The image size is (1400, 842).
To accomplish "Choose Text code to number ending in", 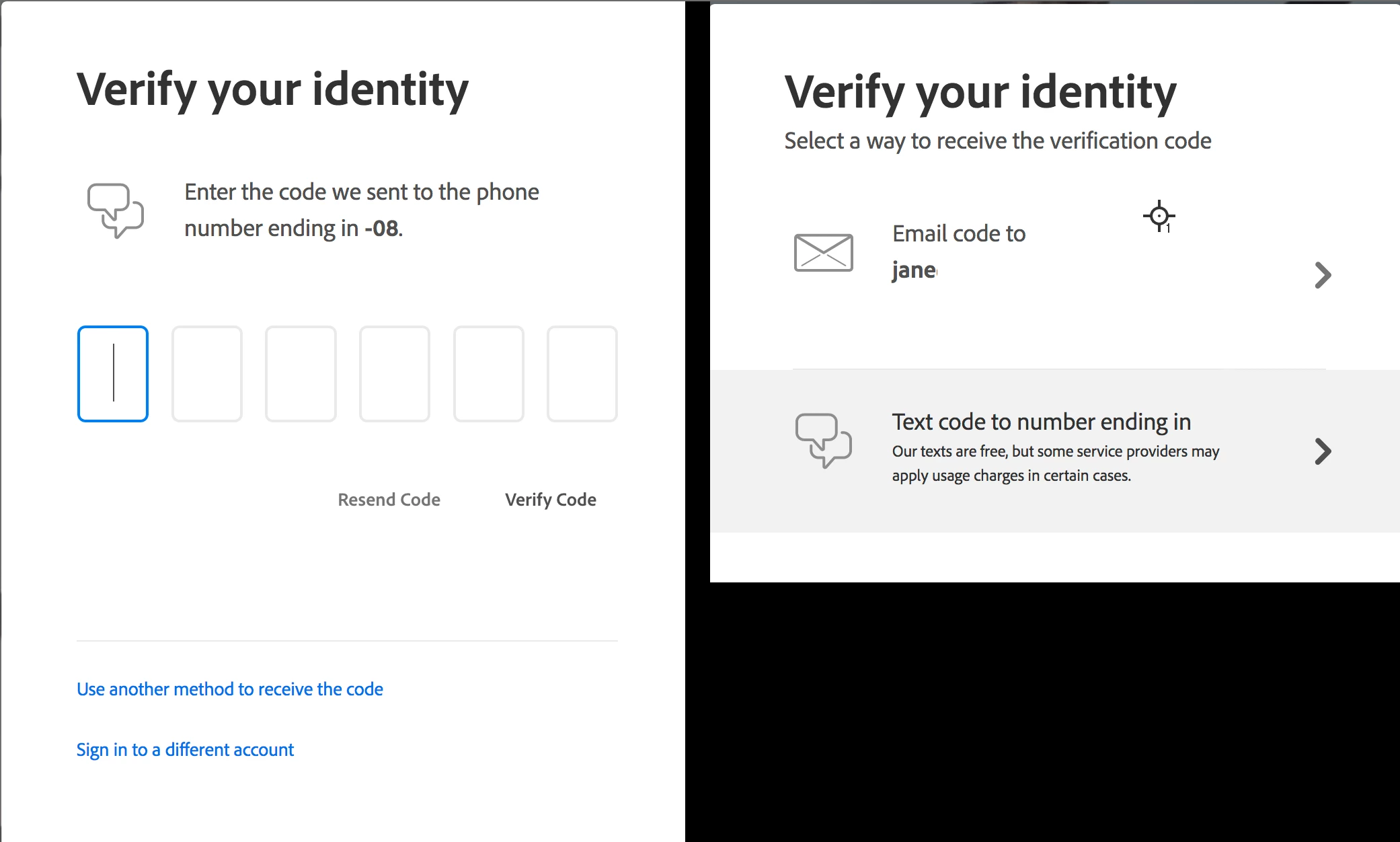I will [x=1041, y=422].
